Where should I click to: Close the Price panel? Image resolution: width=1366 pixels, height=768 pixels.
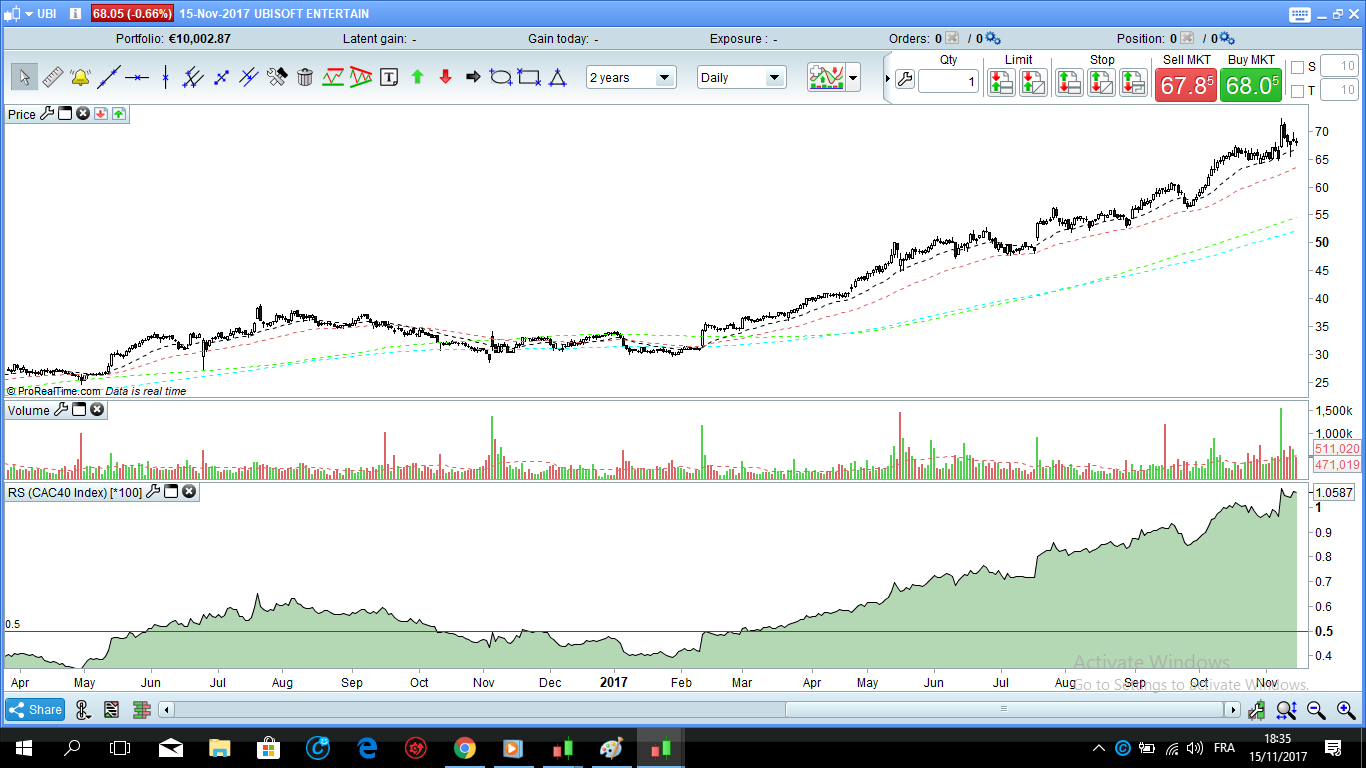[x=83, y=114]
